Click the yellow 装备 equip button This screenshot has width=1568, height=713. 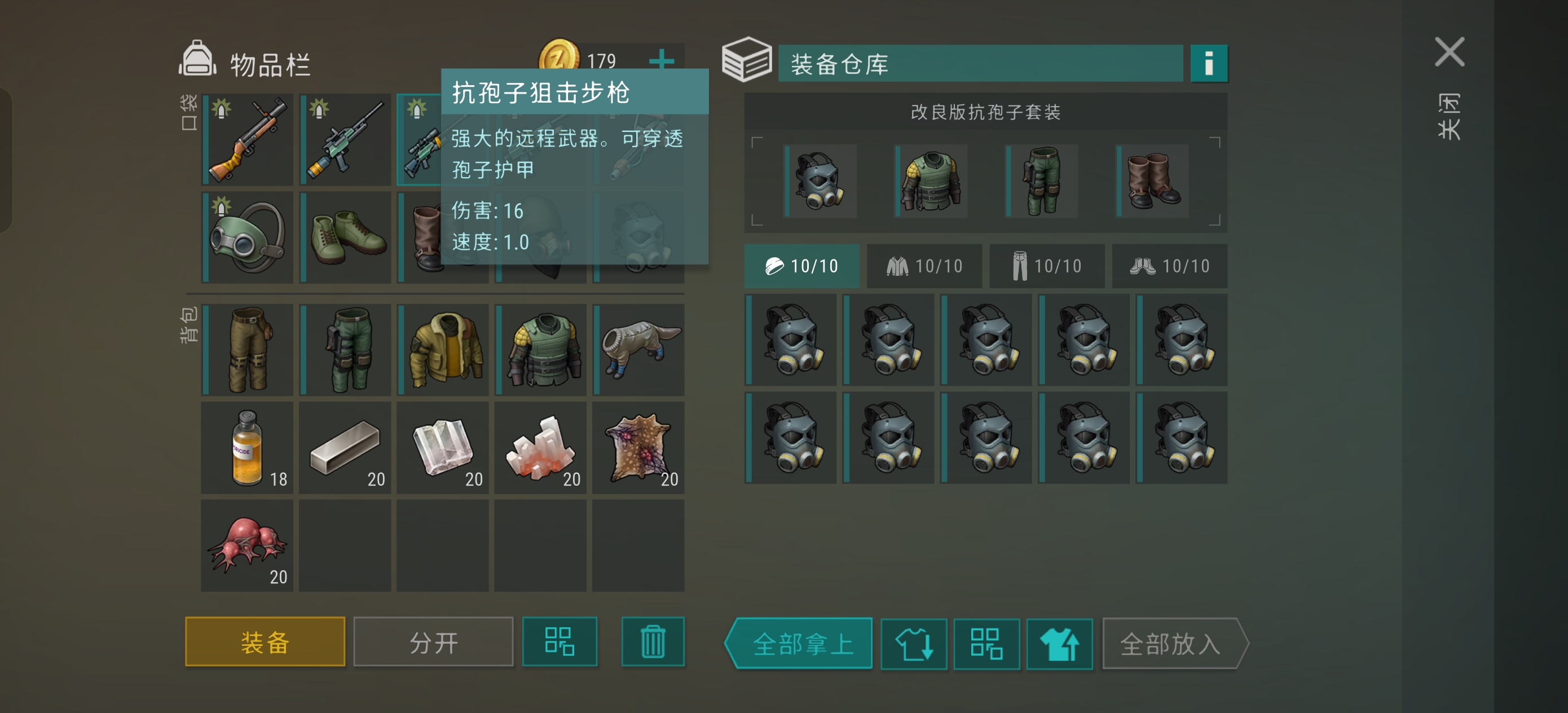[x=265, y=642]
